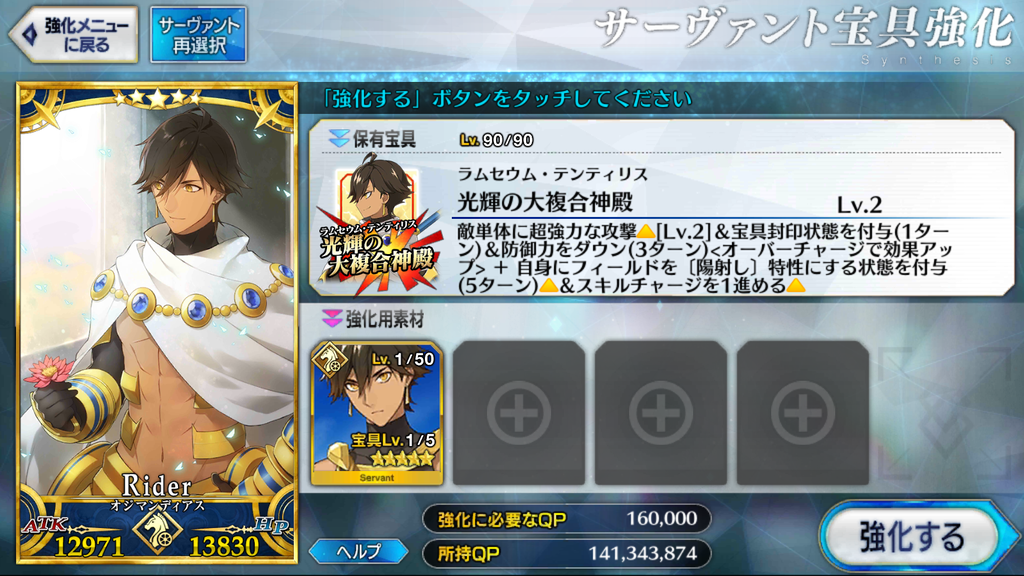1024x576 pixels.
Task: Tap the back arrow diamond icon
Action: coord(29,35)
